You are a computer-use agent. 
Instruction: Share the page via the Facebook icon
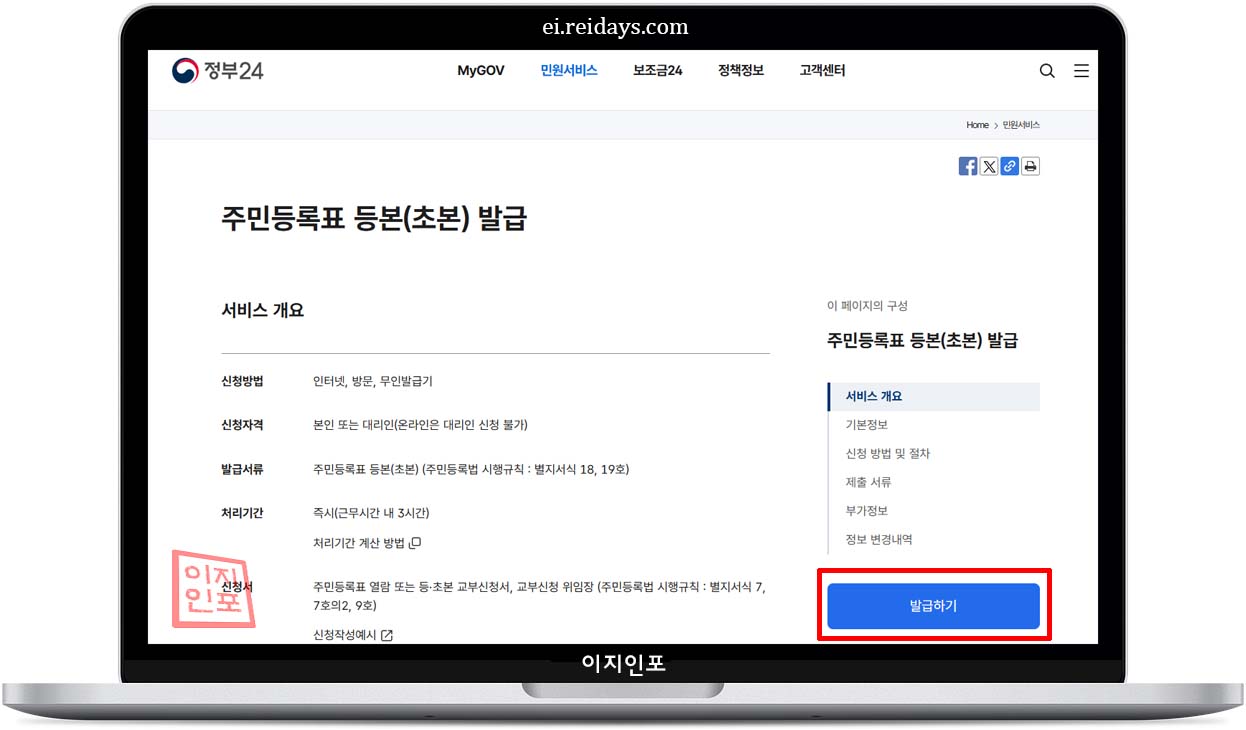pyautogui.click(x=968, y=166)
